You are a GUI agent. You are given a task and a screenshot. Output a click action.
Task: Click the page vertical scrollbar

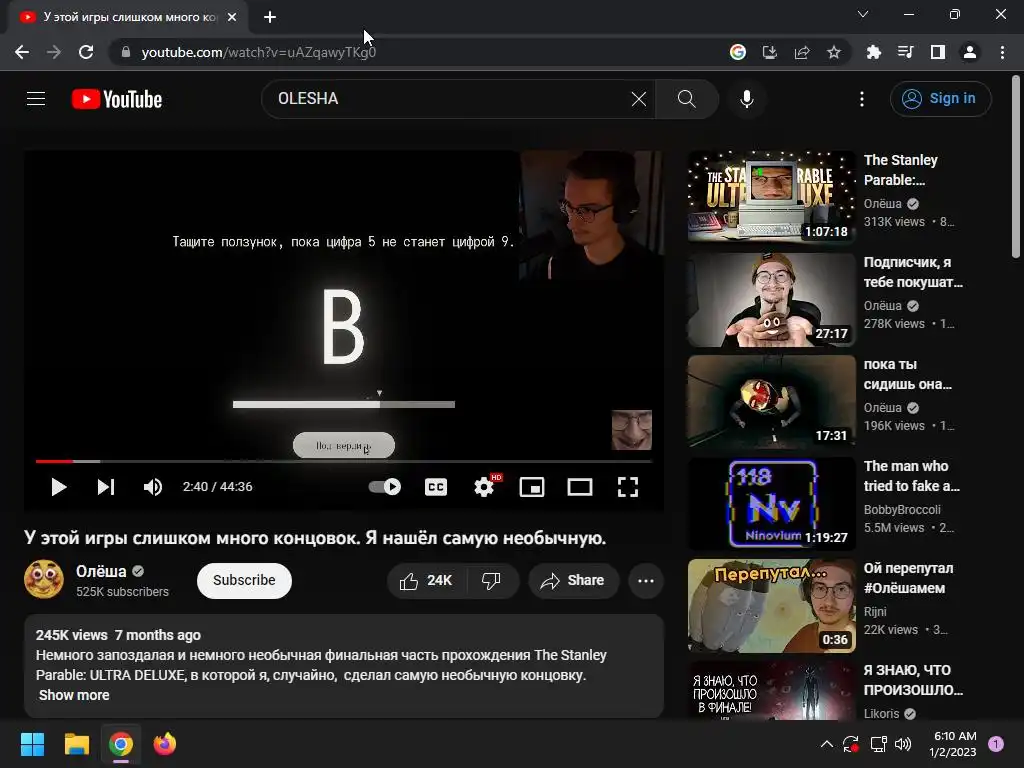click(x=1016, y=167)
